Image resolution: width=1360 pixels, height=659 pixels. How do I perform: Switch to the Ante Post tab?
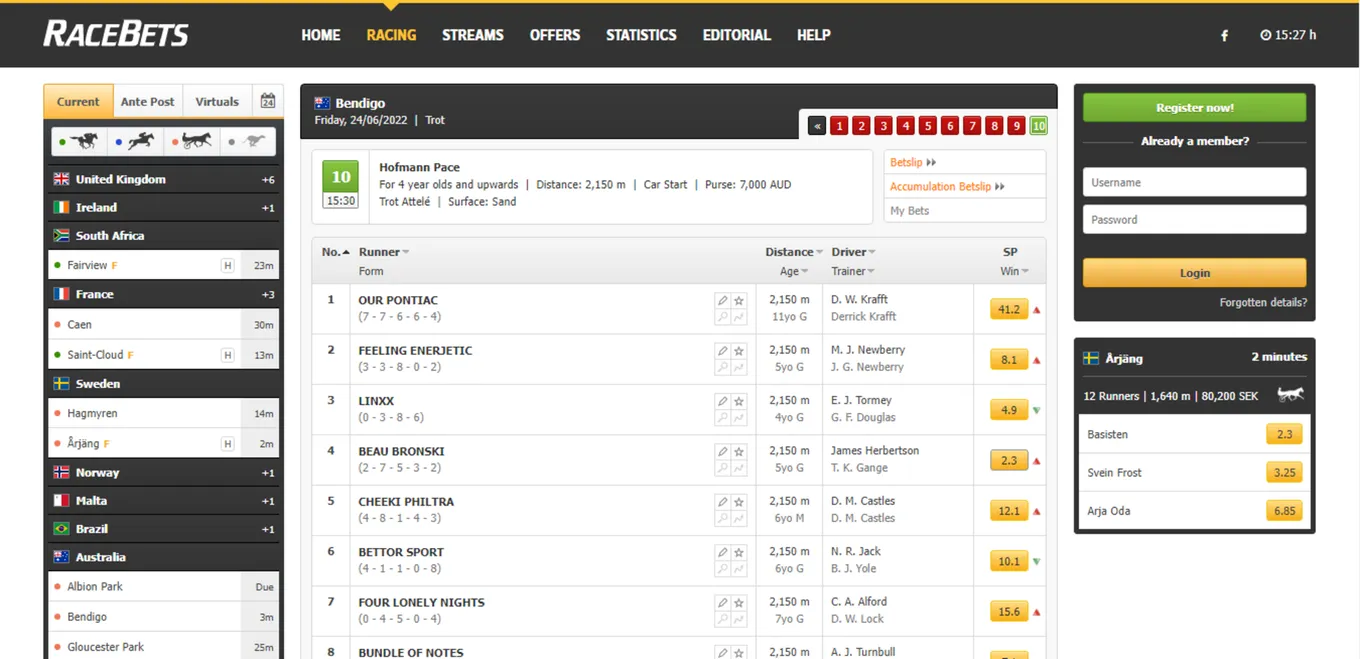pyautogui.click(x=148, y=102)
